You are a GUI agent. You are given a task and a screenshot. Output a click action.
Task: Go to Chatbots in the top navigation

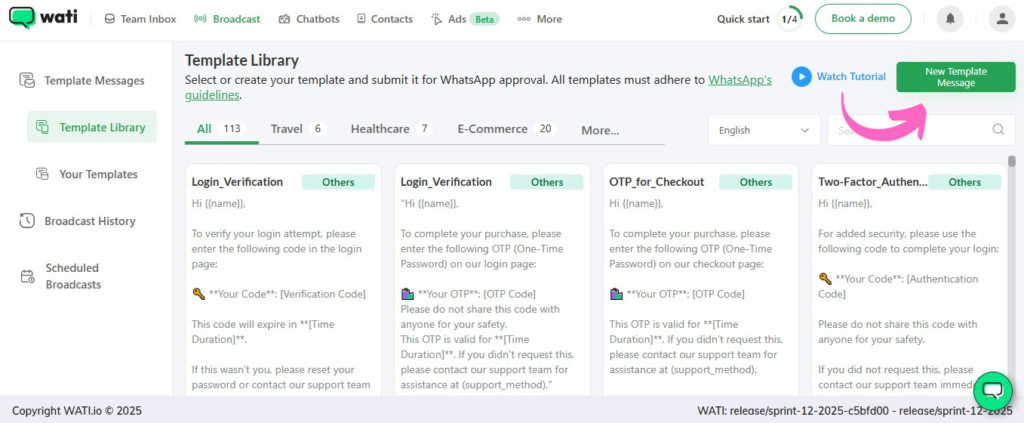309,19
